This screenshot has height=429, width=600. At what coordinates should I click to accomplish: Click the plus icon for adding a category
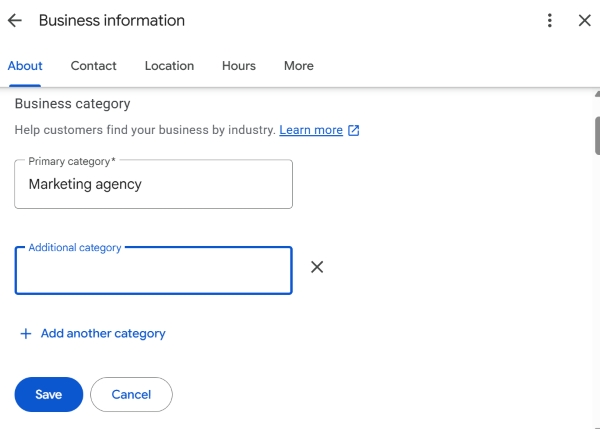point(26,334)
